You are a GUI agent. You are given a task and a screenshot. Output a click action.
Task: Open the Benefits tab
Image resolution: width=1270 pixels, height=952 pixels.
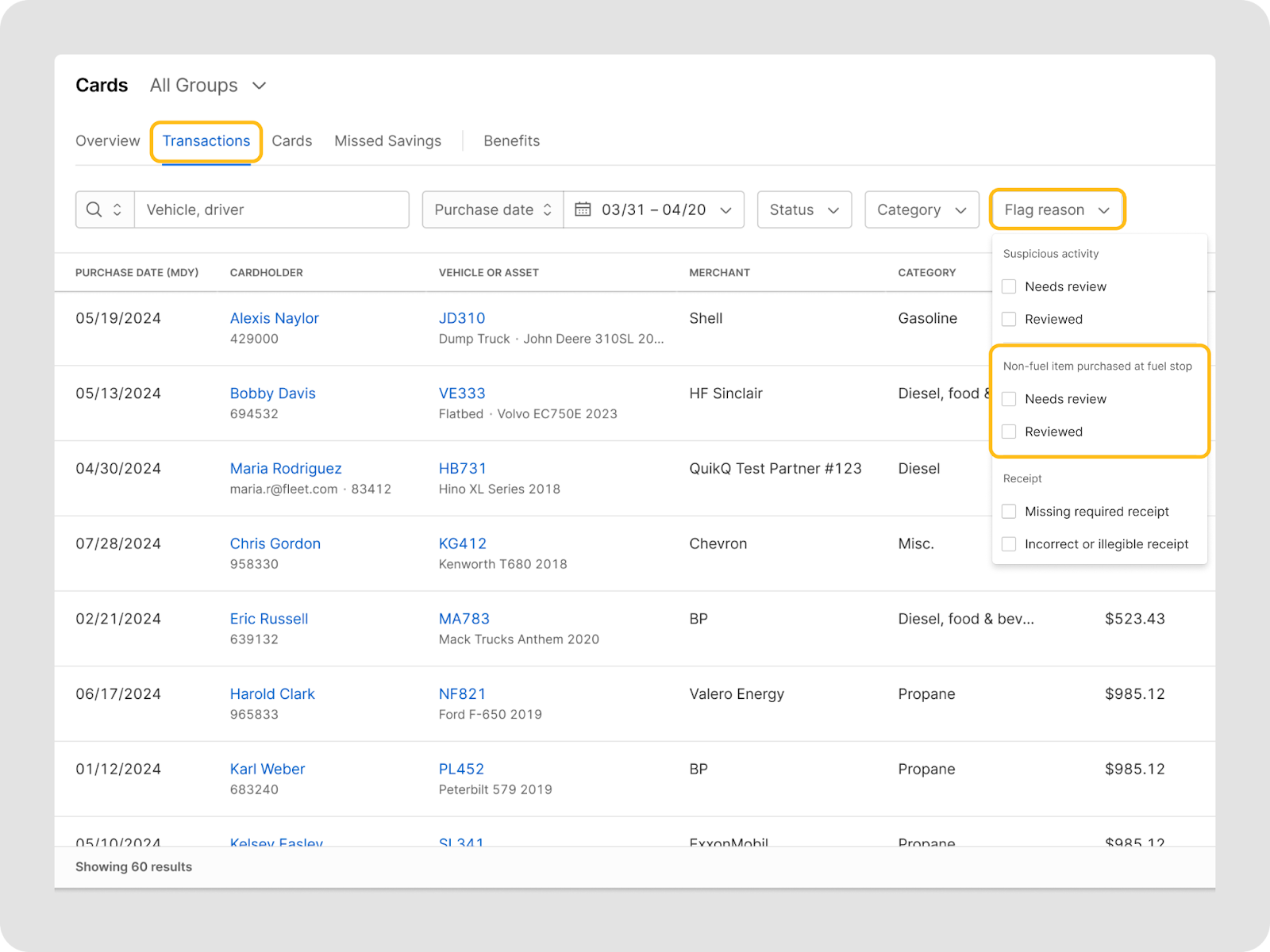pos(511,141)
